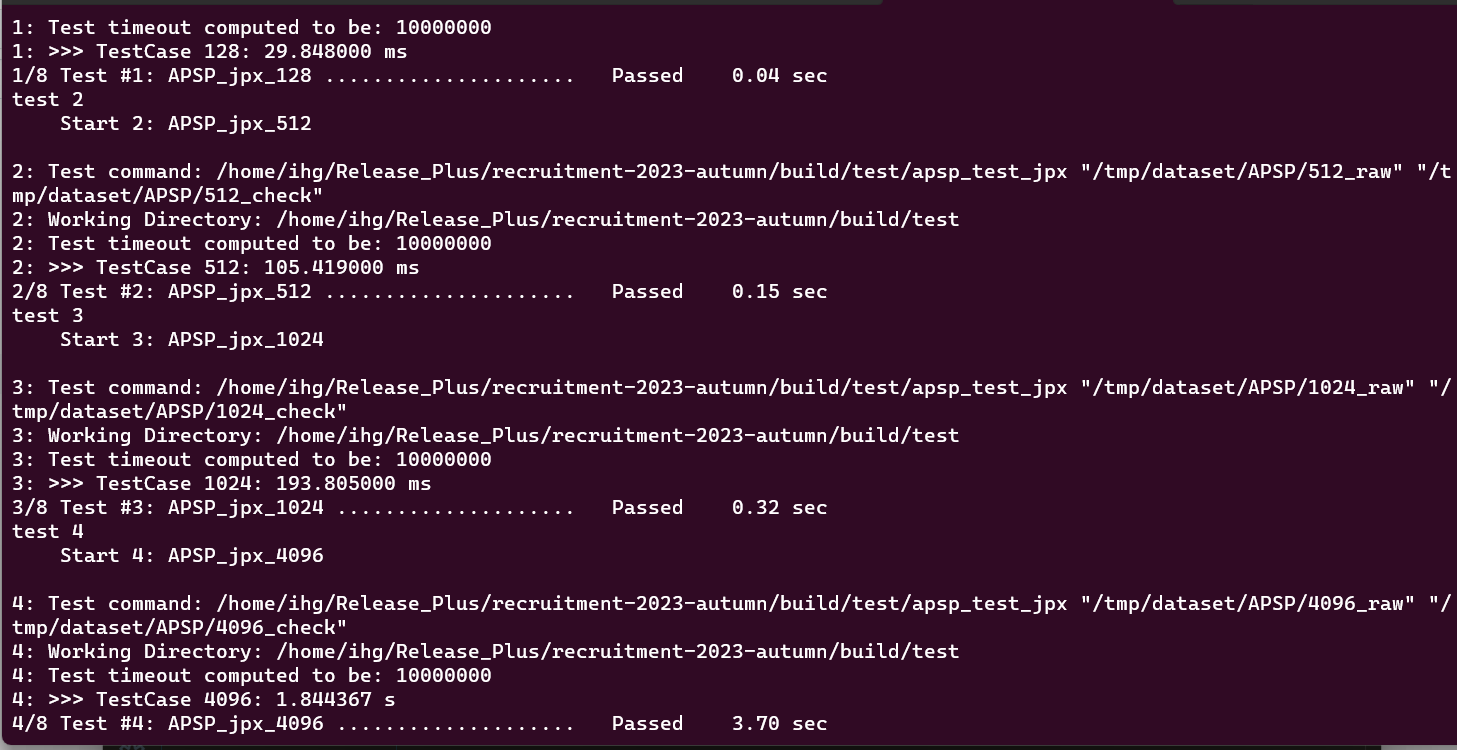This screenshot has width=1457, height=750.
Task: Click Passed status for Test #4 APSP_jpx_4096
Action: [647, 723]
